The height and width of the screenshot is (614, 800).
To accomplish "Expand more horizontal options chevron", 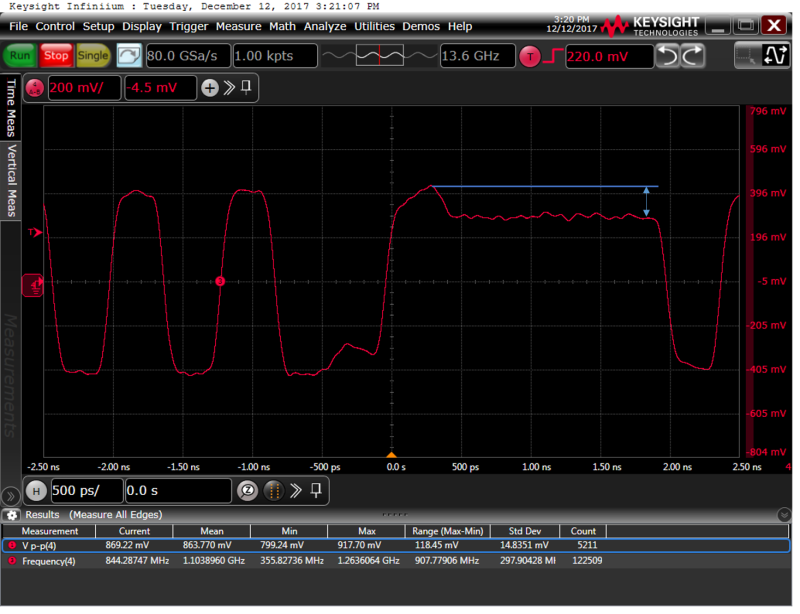I will click(295, 491).
